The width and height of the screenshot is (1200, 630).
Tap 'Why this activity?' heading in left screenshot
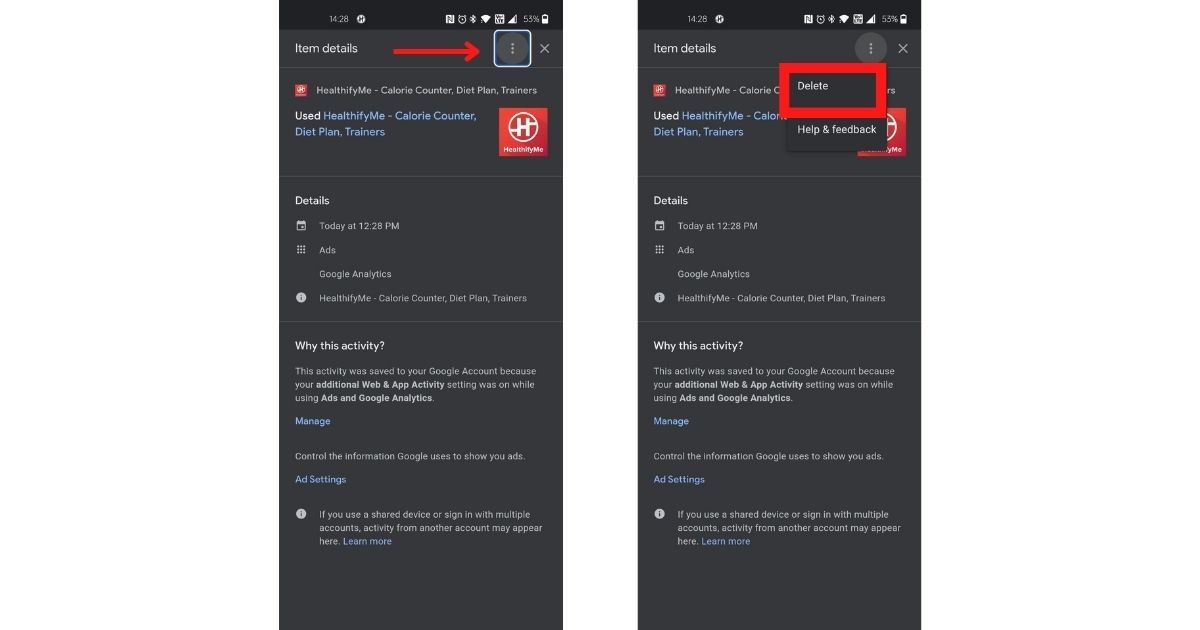tap(340, 346)
